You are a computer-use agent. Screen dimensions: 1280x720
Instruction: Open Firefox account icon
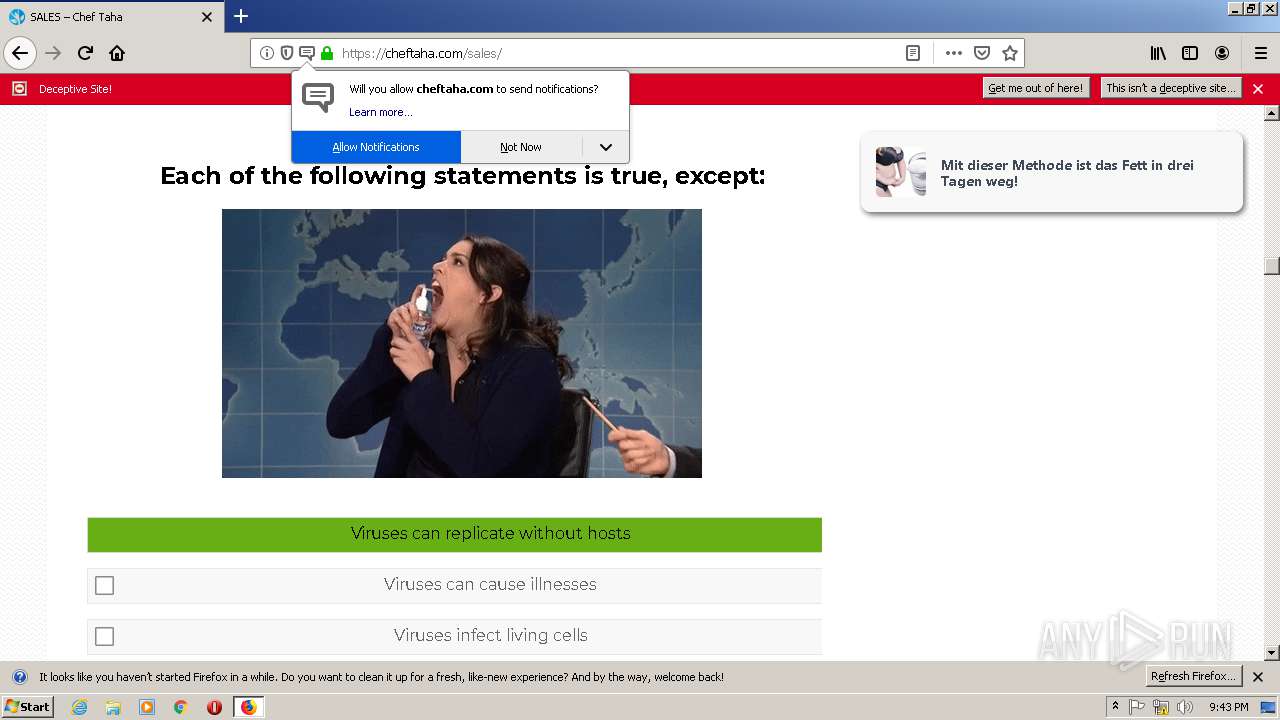(x=1222, y=53)
